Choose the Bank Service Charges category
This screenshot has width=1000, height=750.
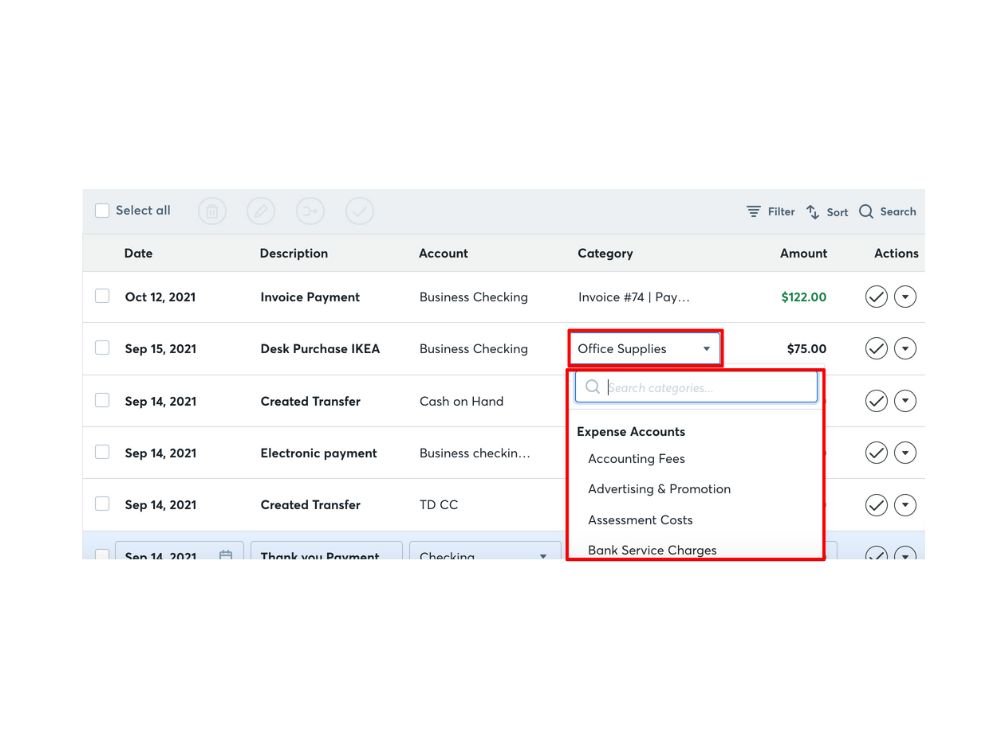coord(652,550)
